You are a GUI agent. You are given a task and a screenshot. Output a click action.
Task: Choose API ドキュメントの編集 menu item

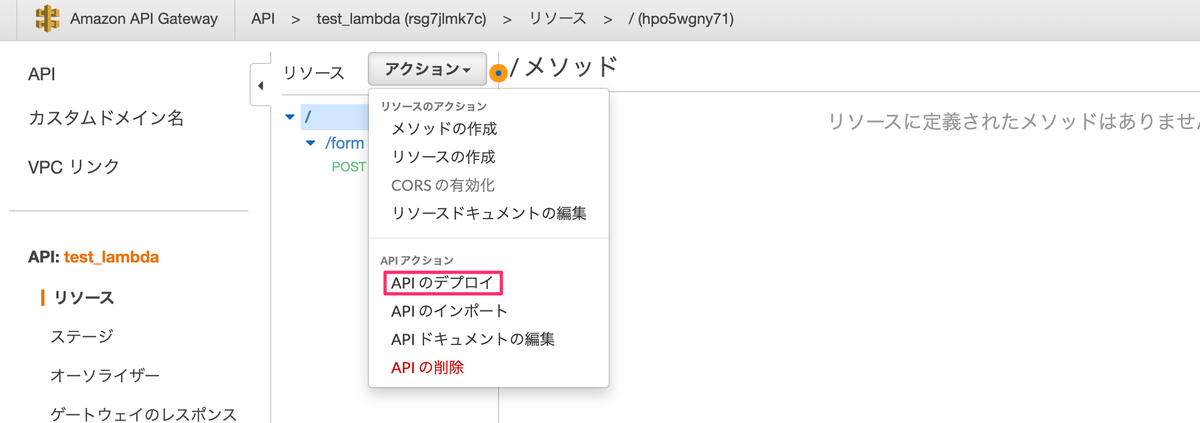[x=473, y=339]
